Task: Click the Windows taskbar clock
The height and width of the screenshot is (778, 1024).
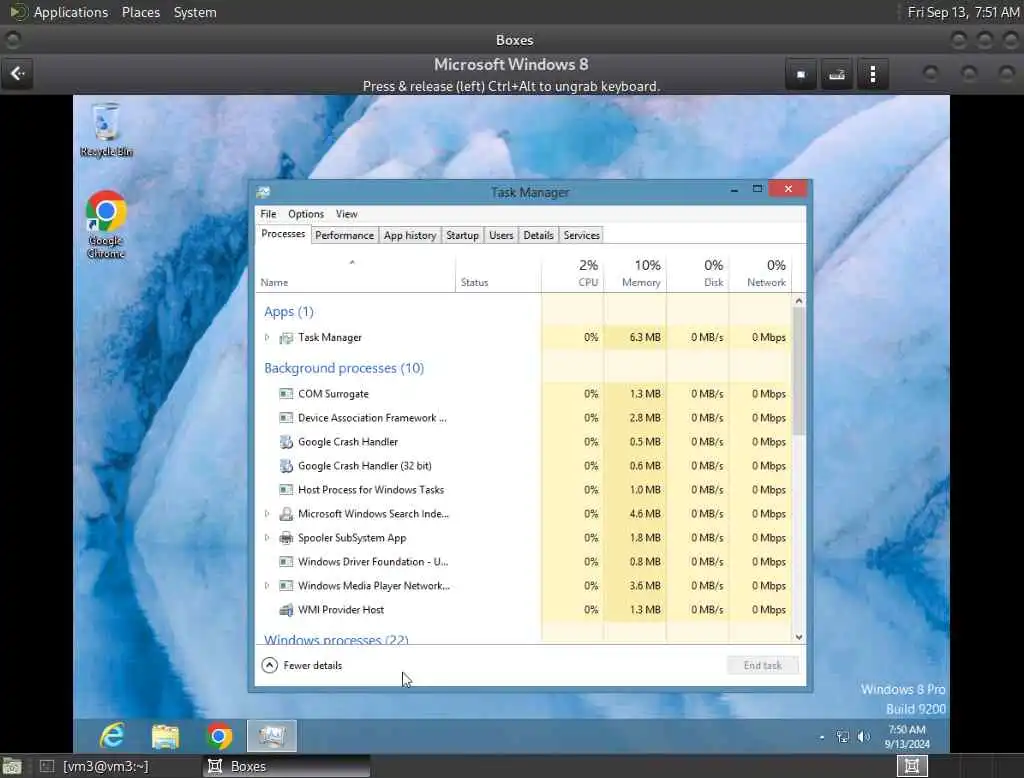Action: tap(906, 737)
